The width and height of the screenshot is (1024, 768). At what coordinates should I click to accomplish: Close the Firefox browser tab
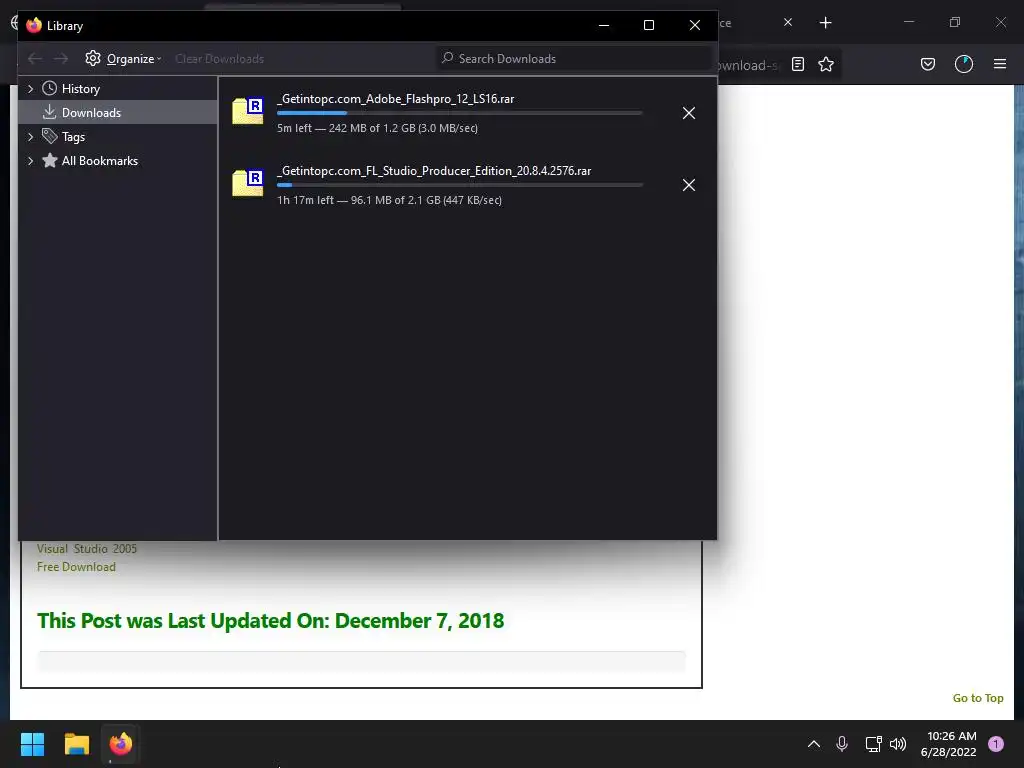pyautogui.click(x=788, y=22)
